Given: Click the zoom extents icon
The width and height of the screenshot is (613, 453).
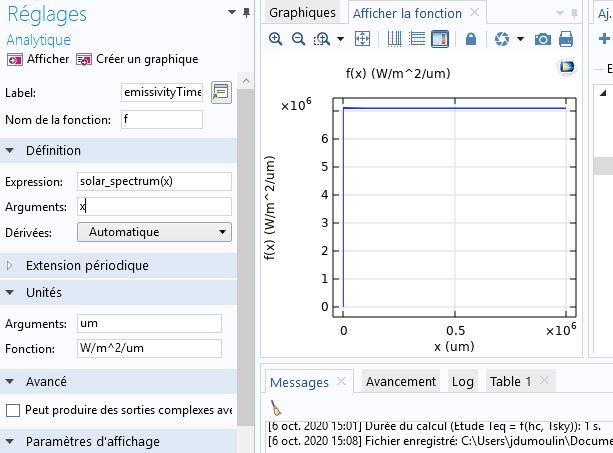Looking at the screenshot, I should [x=363, y=39].
